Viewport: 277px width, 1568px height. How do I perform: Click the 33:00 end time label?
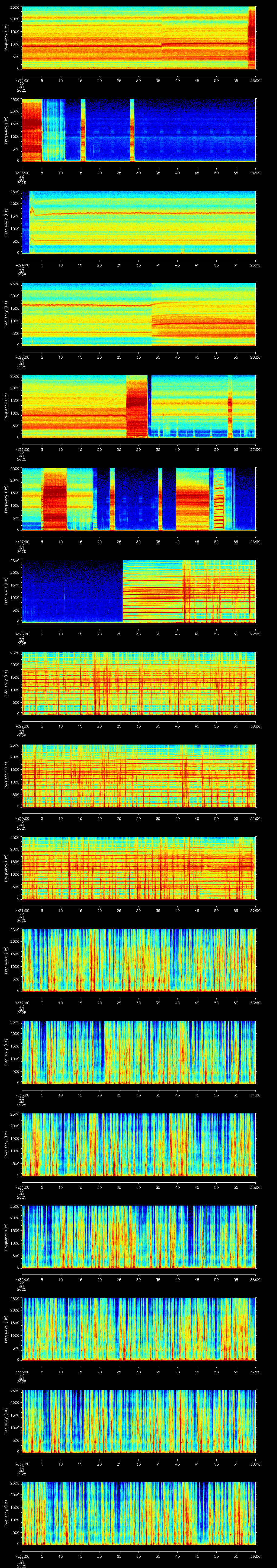click(255, 1003)
